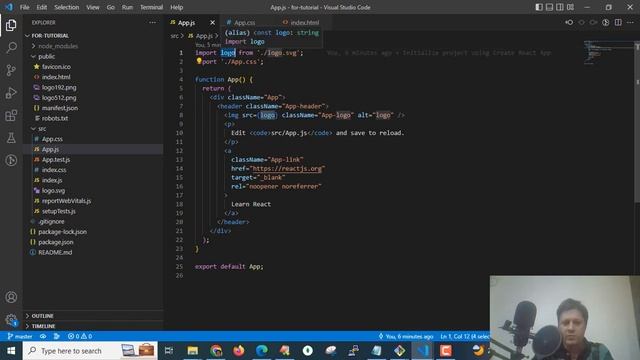Open Explorer panel more actions (three dots)
The height and width of the screenshot is (360, 640).
point(152,22)
